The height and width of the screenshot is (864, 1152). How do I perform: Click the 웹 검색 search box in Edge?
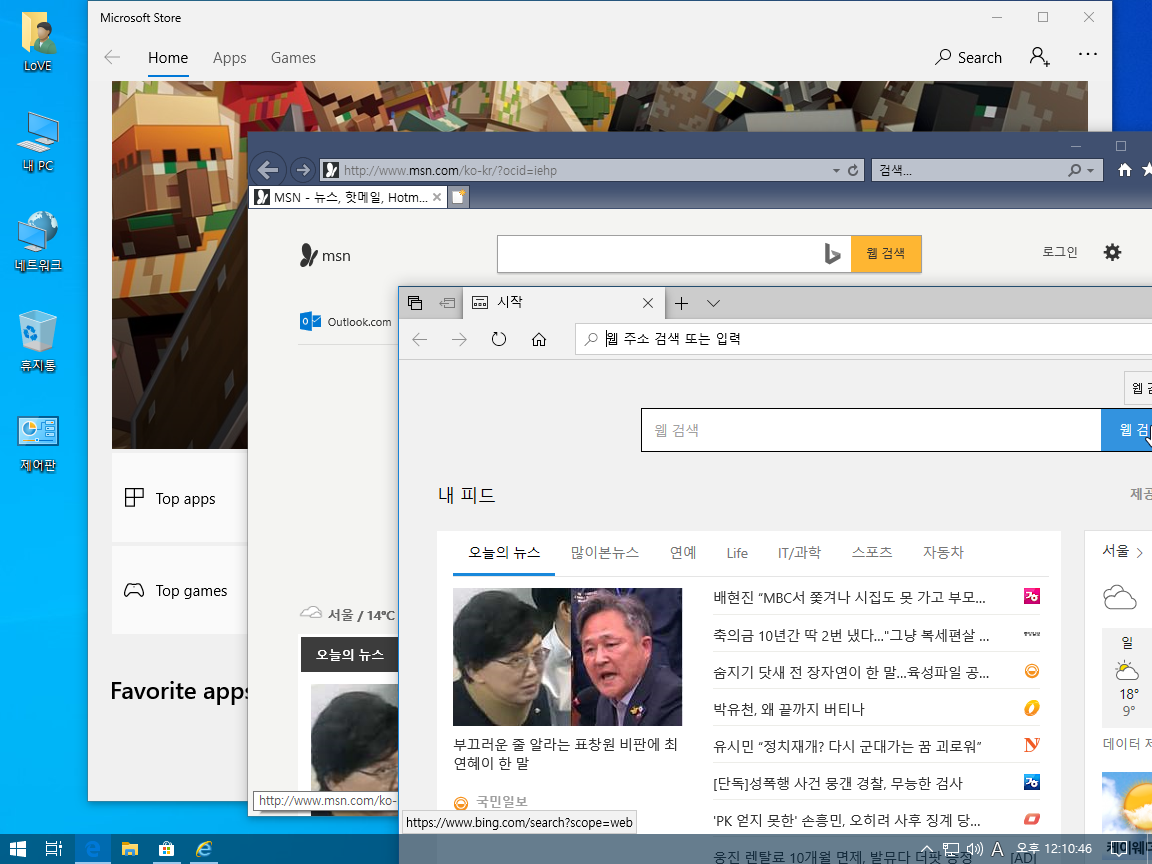tap(871, 430)
